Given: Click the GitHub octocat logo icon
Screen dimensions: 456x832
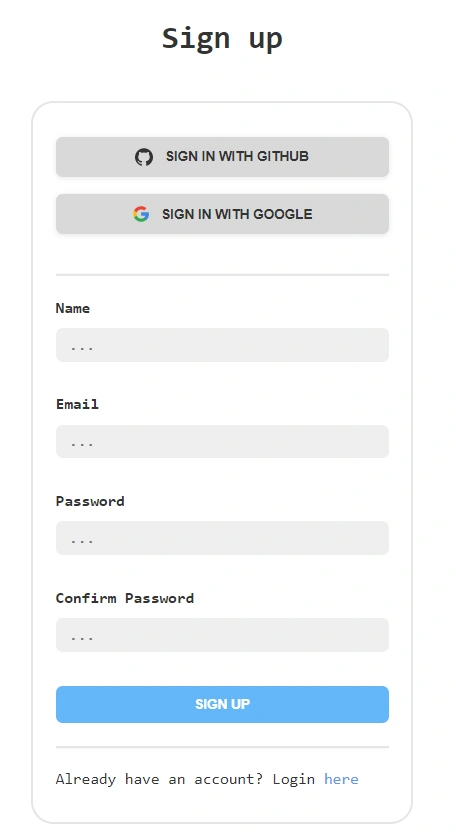Looking at the screenshot, I should tap(143, 157).
